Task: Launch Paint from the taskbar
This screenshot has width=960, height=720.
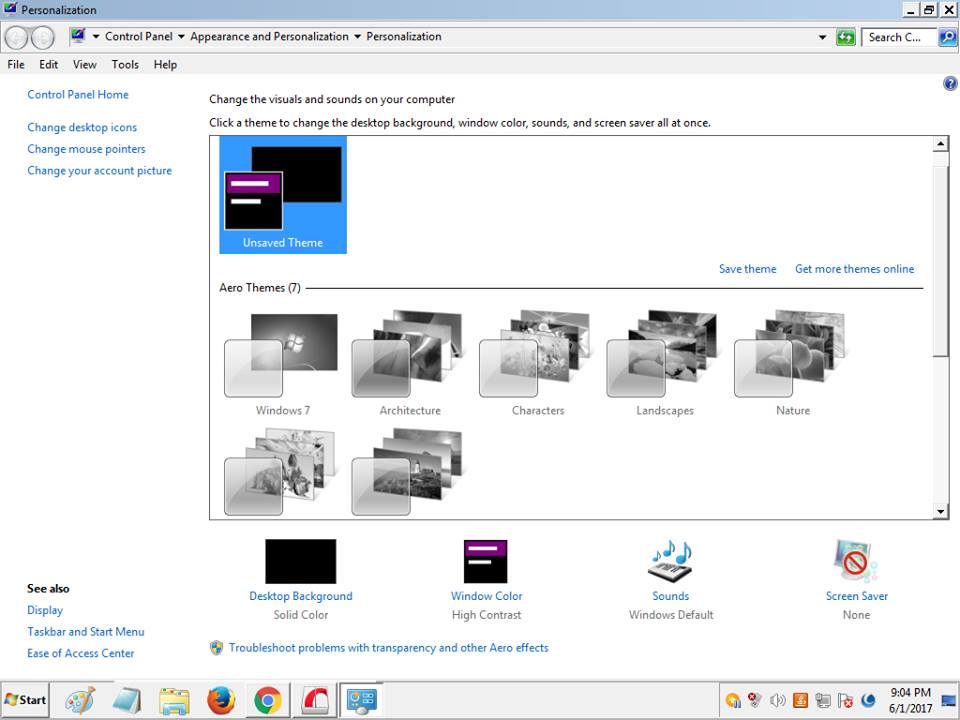Action: click(x=80, y=700)
